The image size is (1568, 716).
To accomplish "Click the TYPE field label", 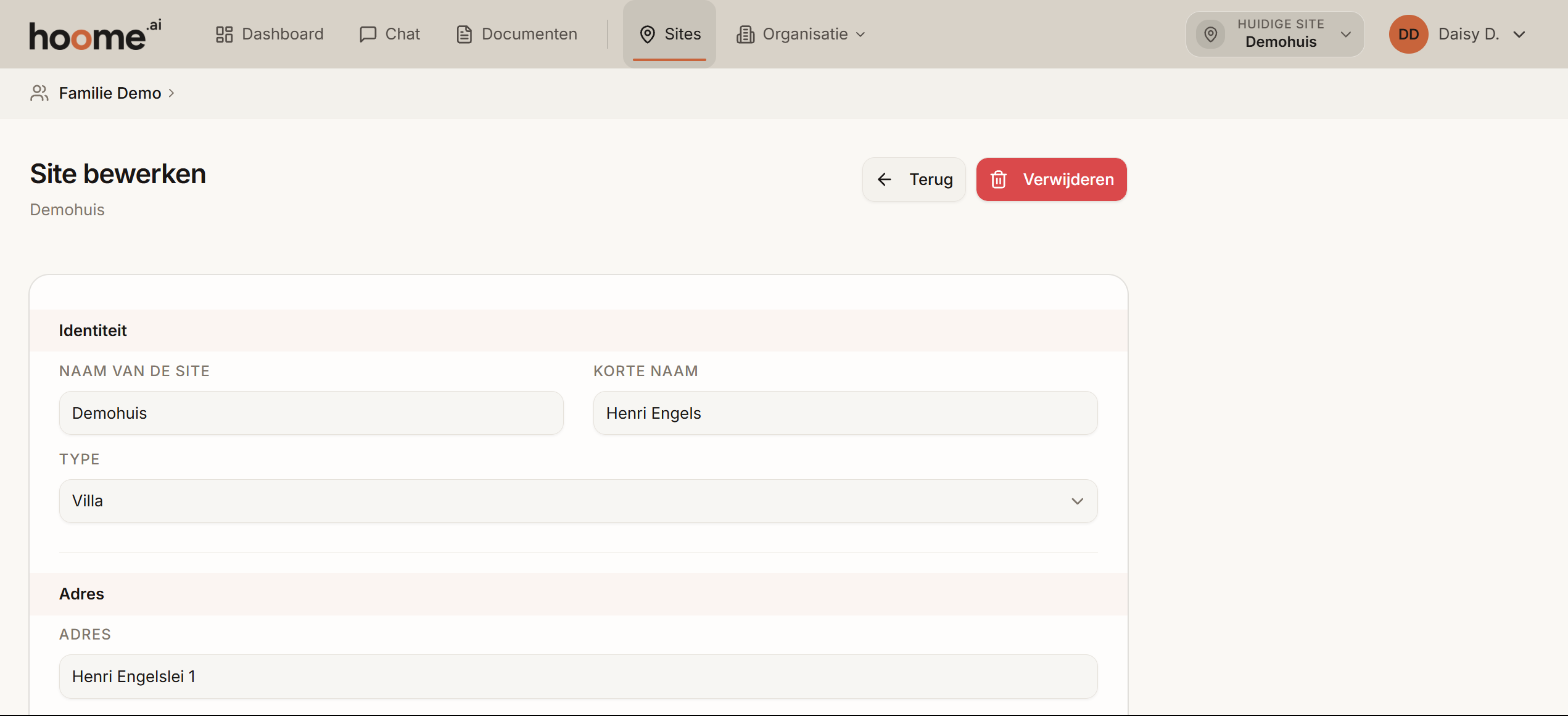I will point(80,459).
